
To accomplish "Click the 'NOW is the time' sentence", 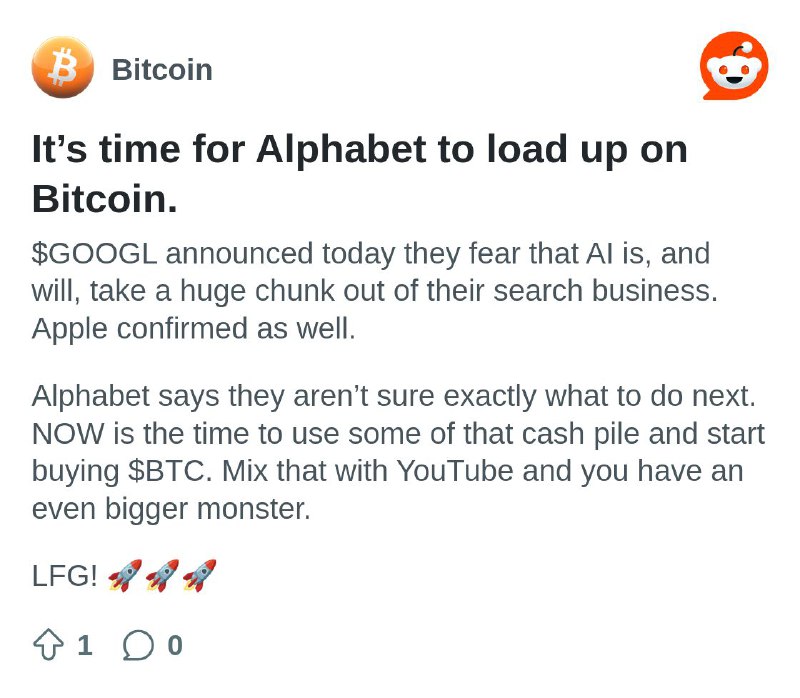I will click(x=398, y=452).
